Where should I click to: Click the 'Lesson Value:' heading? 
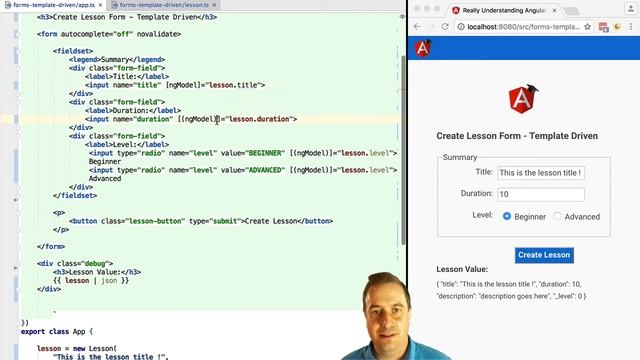pyautogui.click(x=462, y=269)
